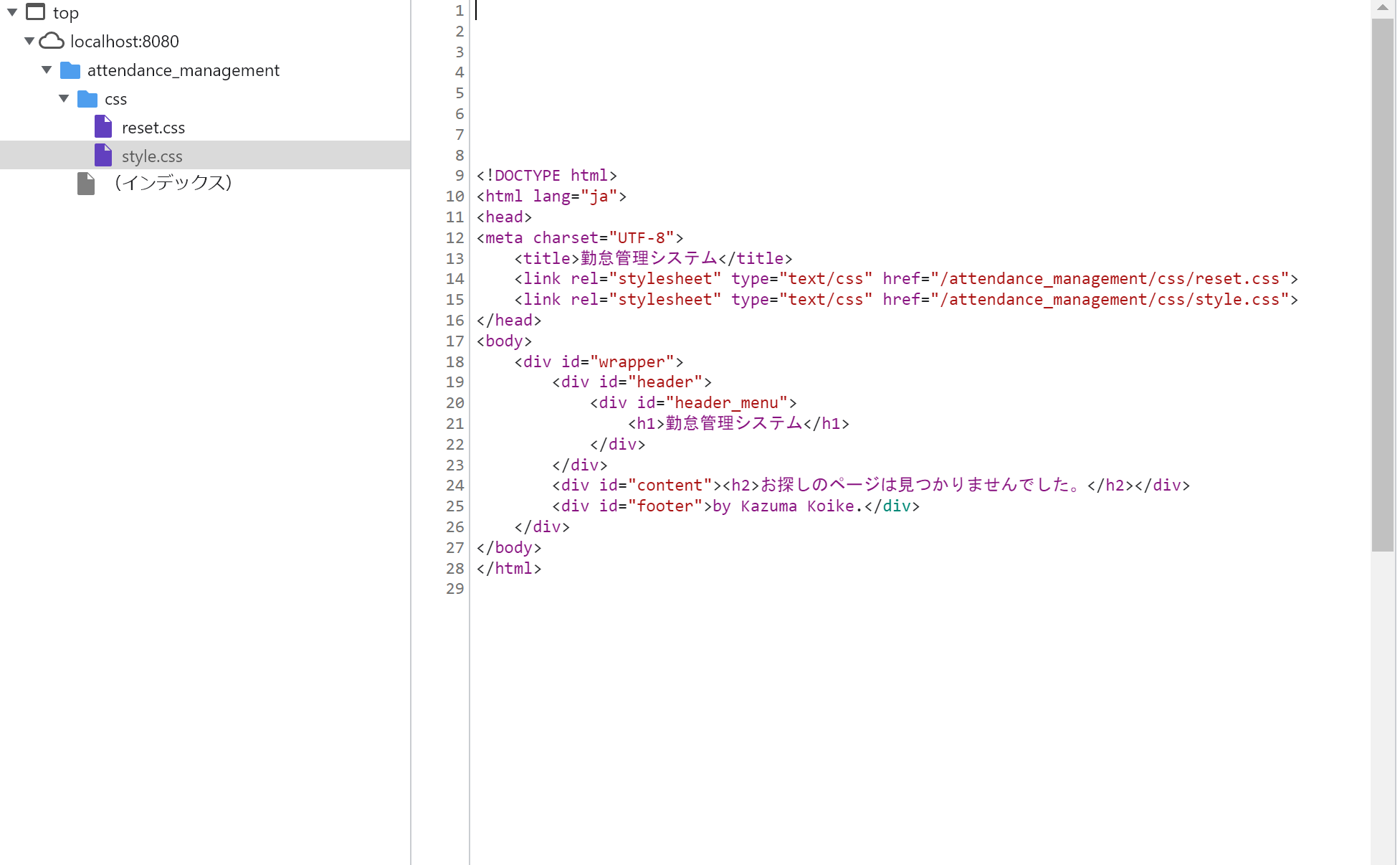Image resolution: width=1400 pixels, height=865 pixels.
Task: Open the (インデックス) page icon
Action: point(85,184)
